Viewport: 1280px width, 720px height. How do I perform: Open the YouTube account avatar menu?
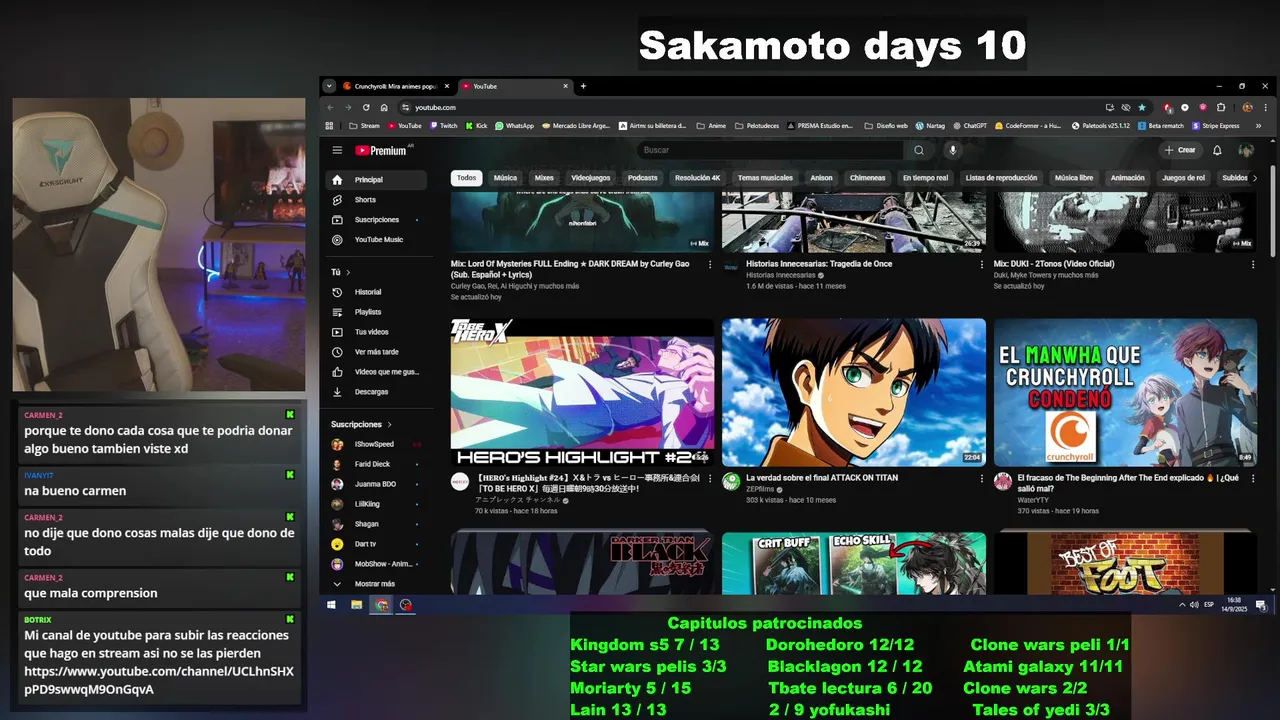pyautogui.click(x=1246, y=150)
